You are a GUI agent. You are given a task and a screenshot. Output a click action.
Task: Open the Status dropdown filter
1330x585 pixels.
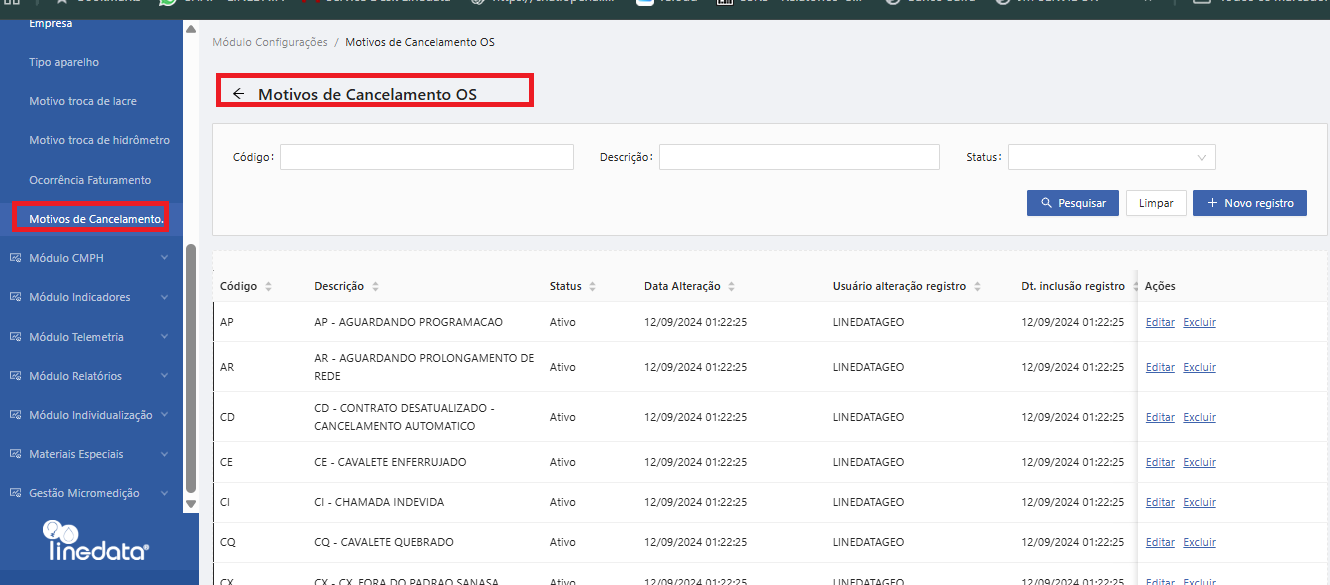coord(1111,157)
